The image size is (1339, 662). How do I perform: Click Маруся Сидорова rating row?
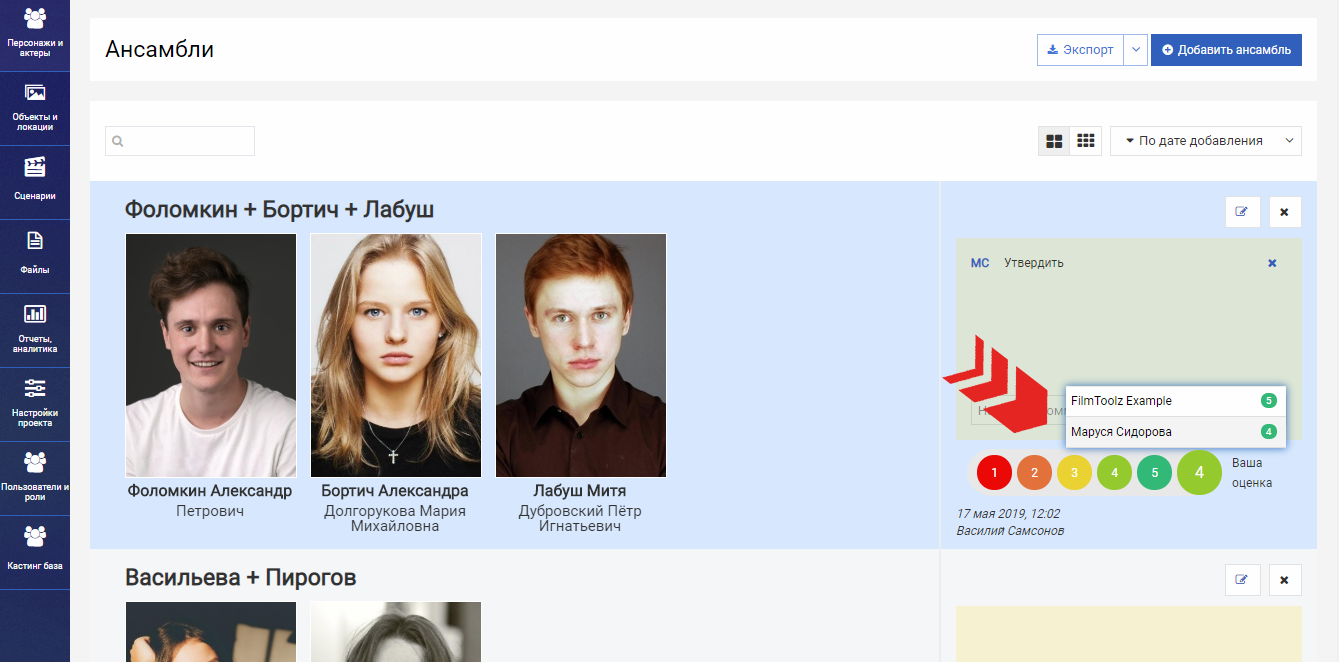pos(1175,432)
